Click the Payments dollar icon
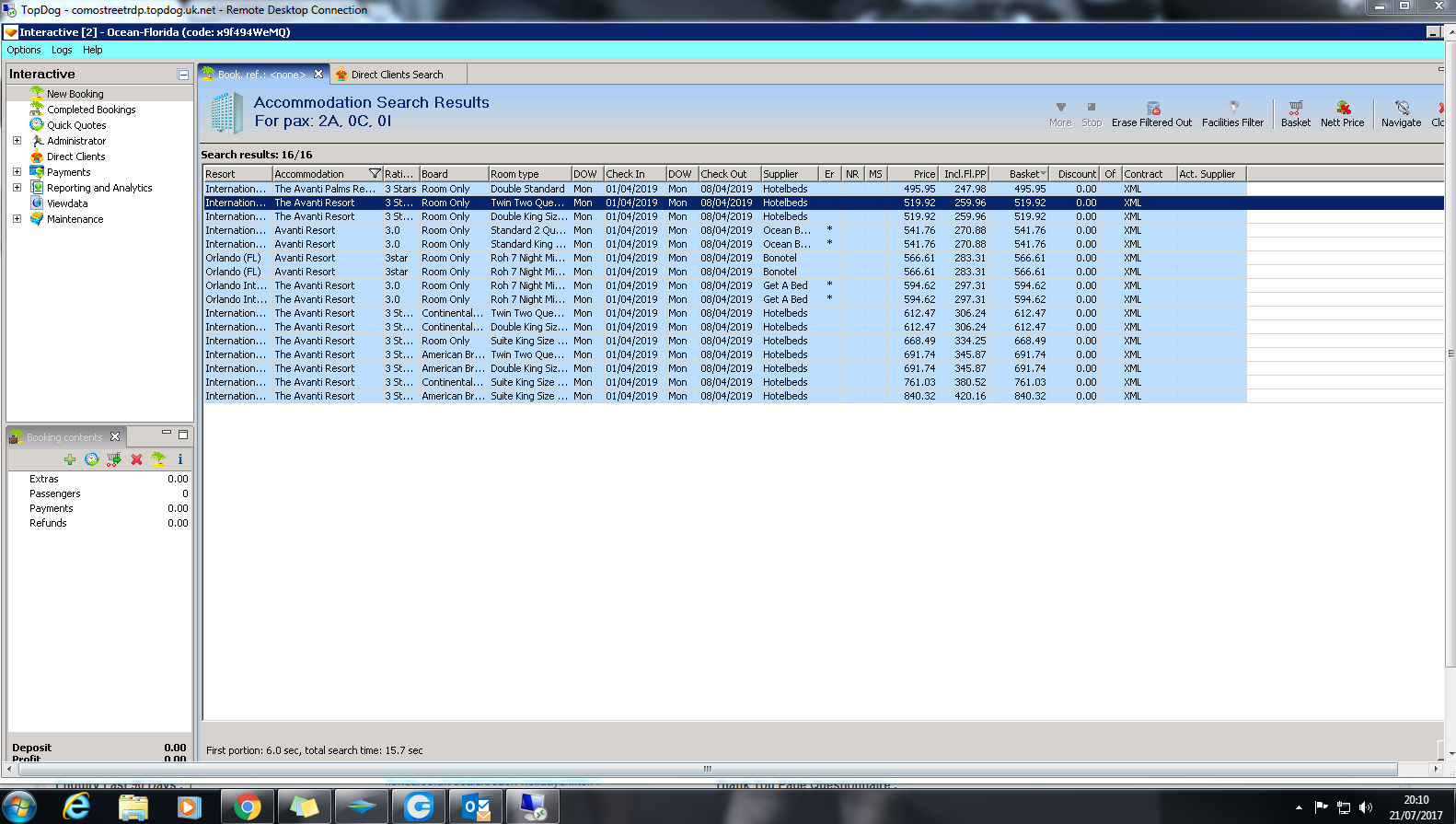 coord(37,172)
